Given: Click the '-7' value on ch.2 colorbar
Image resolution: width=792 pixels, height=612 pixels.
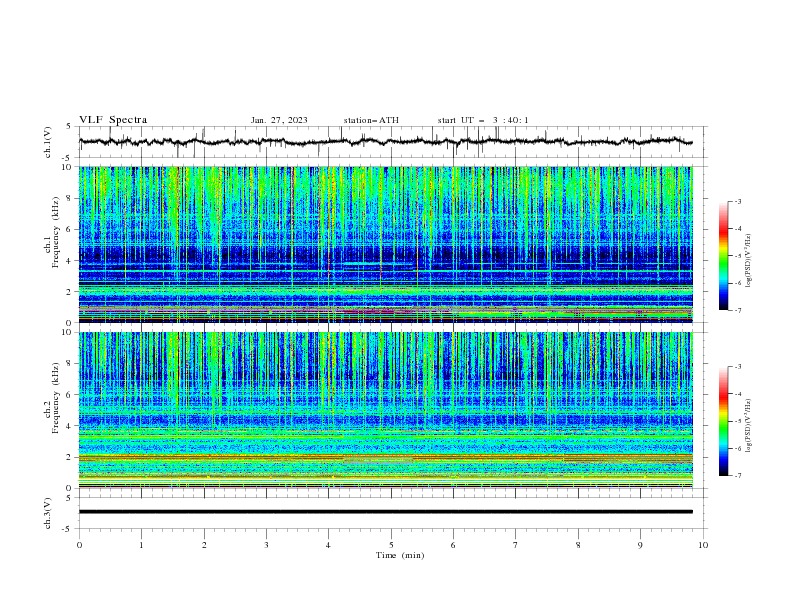Looking at the screenshot, I should (737, 475).
